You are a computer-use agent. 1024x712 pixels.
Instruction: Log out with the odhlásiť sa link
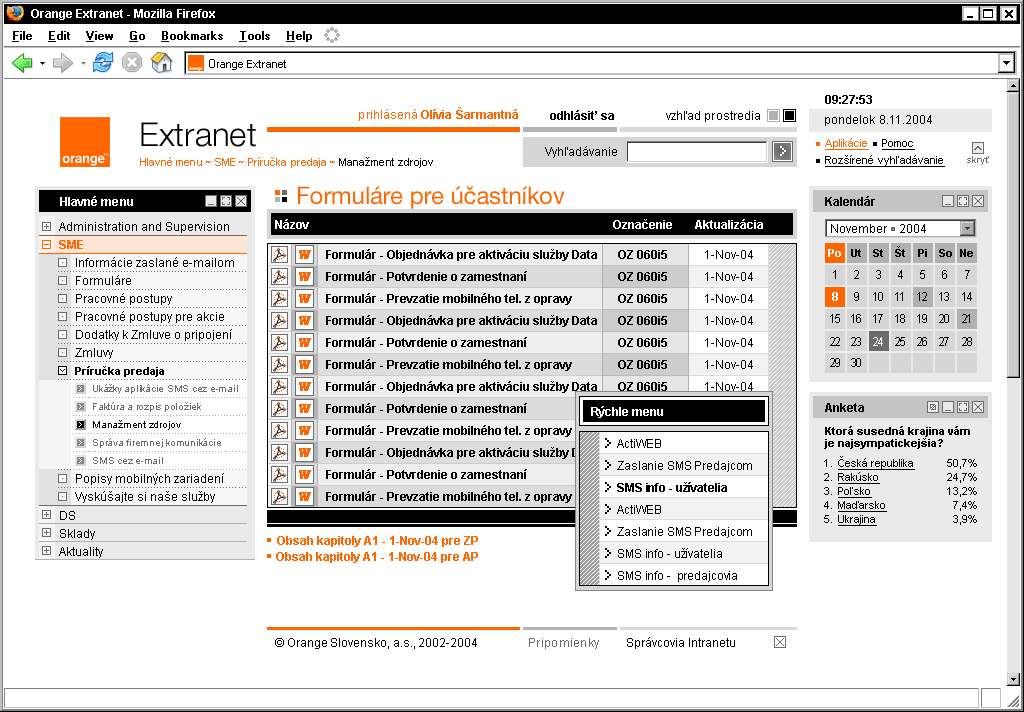point(582,116)
